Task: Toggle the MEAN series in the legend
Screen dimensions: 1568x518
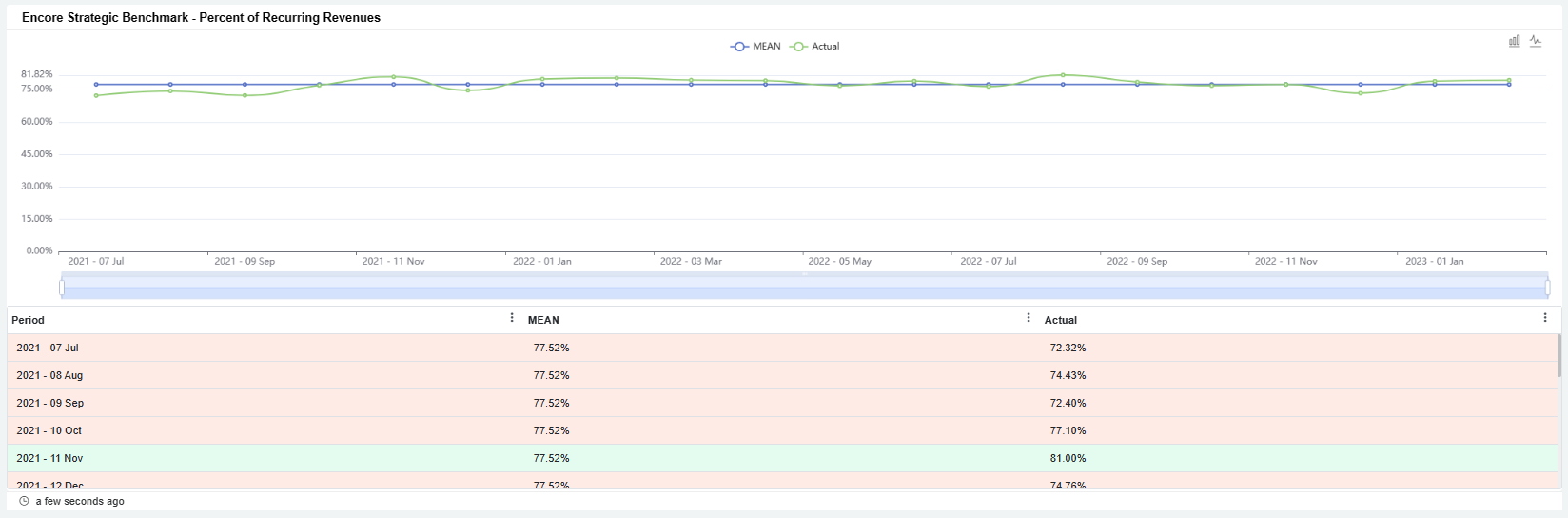Action: pyautogui.click(x=755, y=46)
